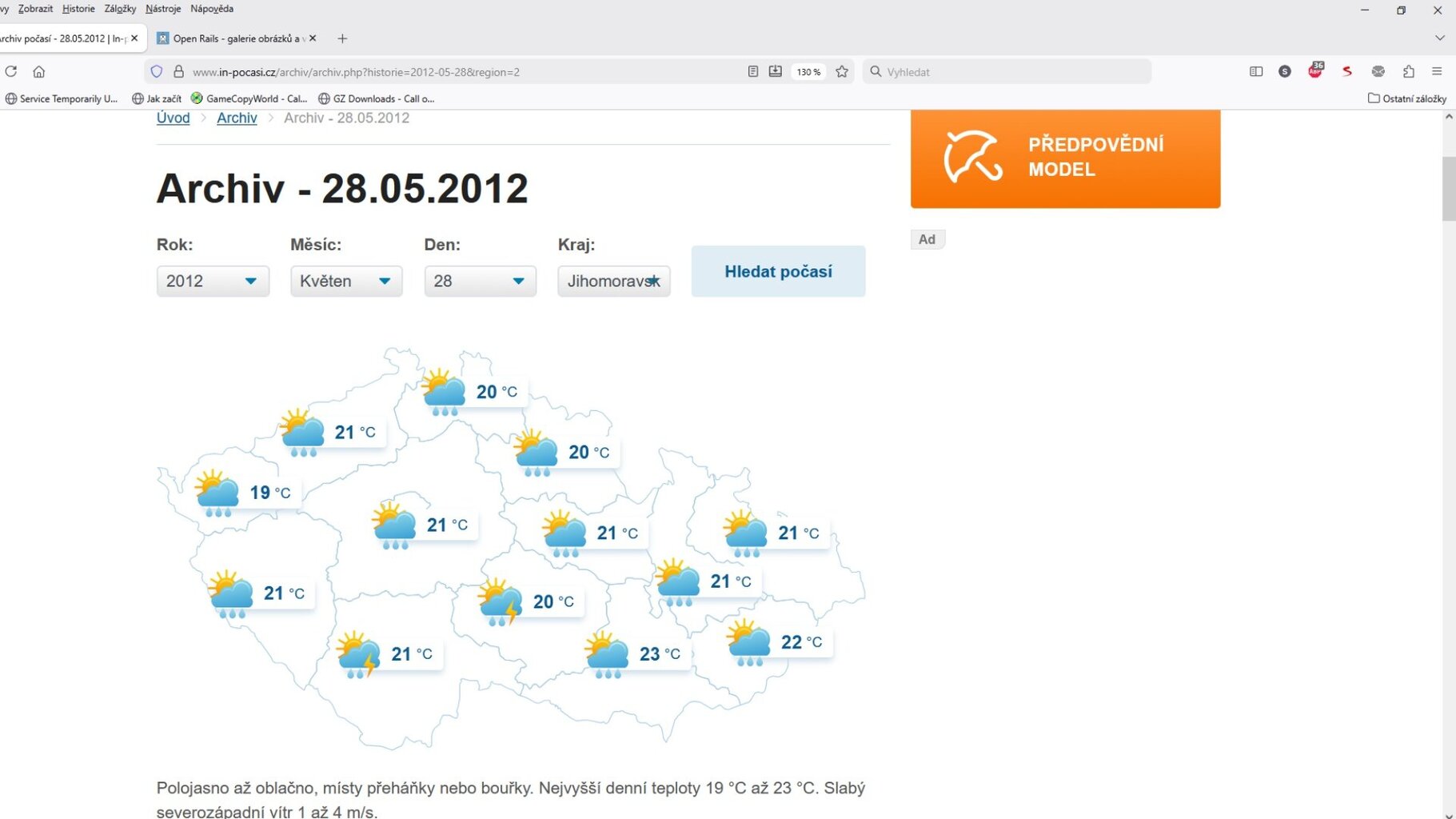Image resolution: width=1456 pixels, height=819 pixels.
Task: Open the extensions puzzle piece icon
Action: (1409, 71)
